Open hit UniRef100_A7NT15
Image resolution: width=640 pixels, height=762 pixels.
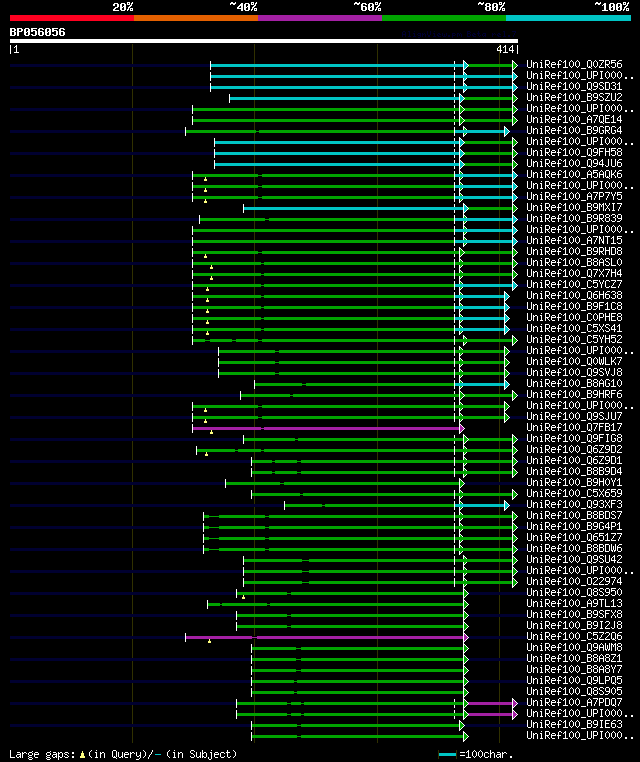pyautogui.click(x=574, y=241)
